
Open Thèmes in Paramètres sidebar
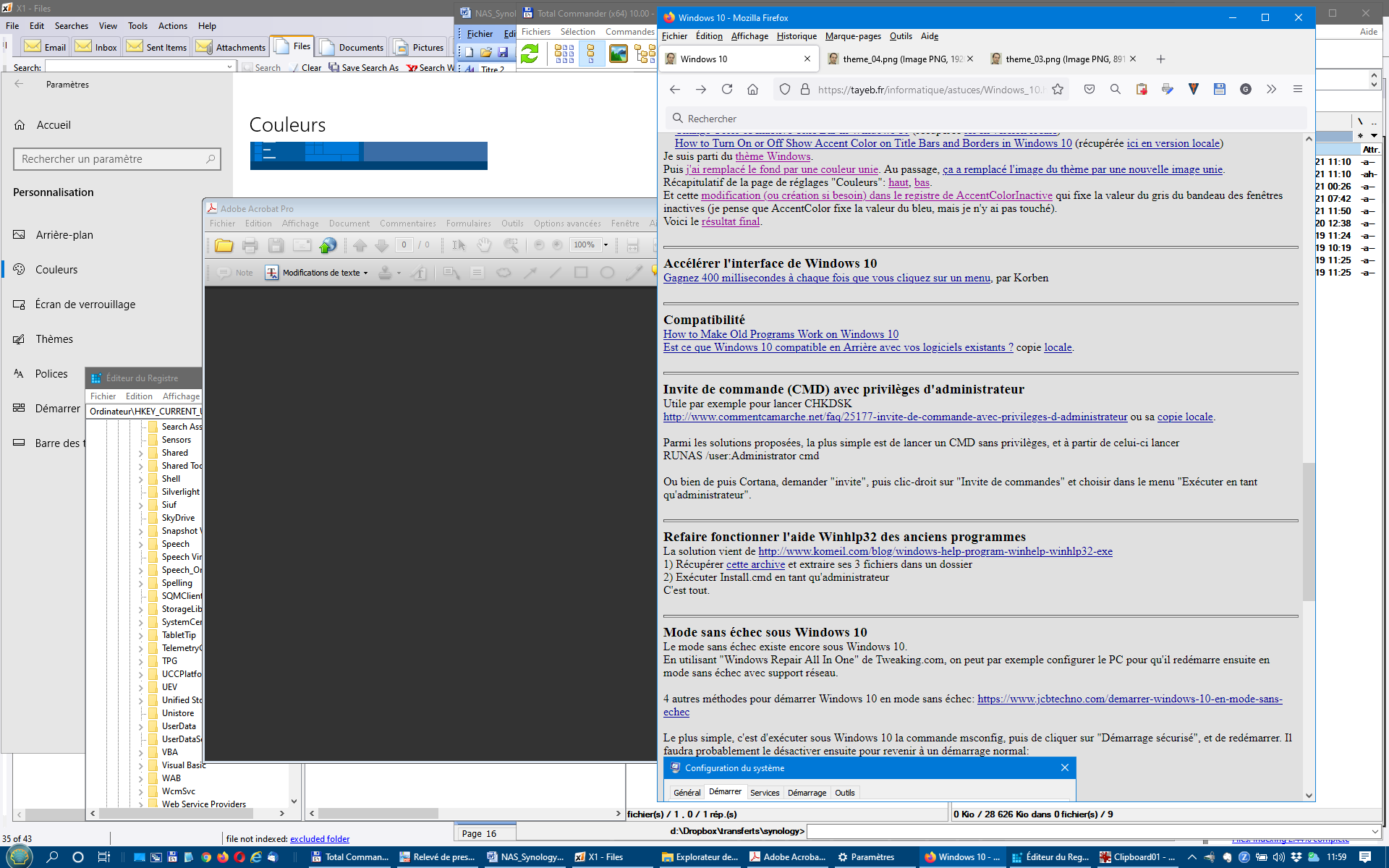point(54,339)
